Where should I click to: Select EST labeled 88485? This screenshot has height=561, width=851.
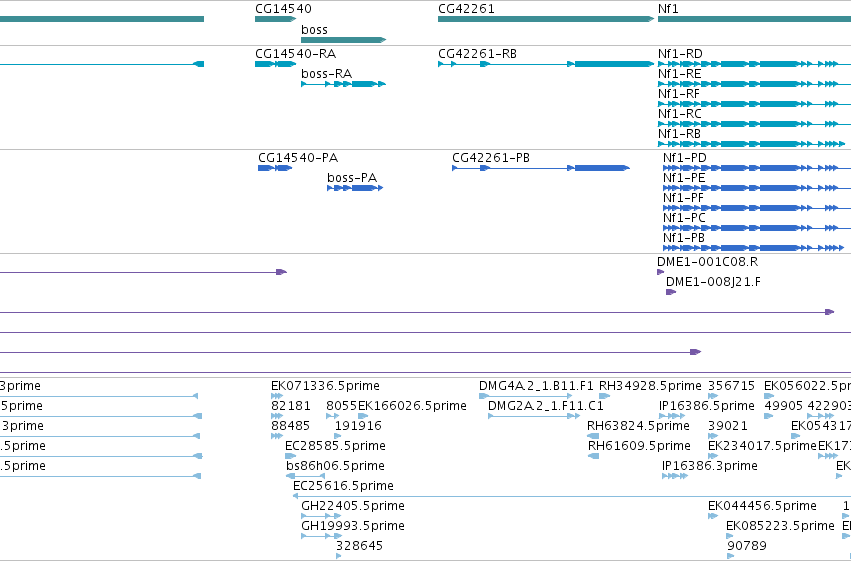pyautogui.click(x=277, y=437)
